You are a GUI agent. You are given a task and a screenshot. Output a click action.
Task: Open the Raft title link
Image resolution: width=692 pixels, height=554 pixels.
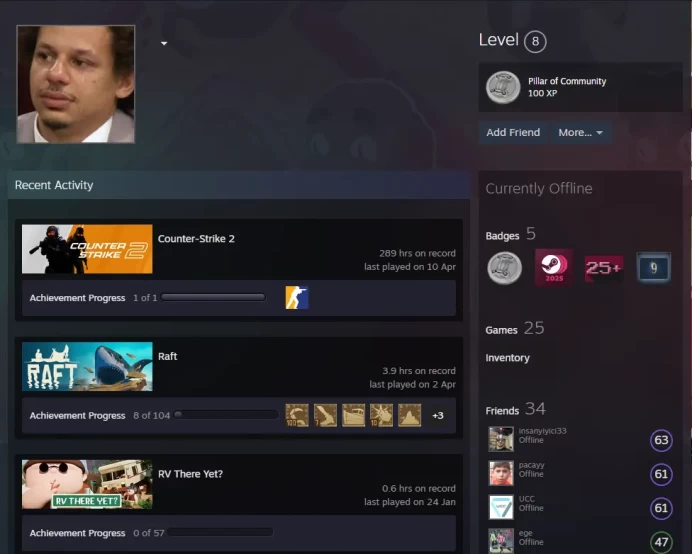click(x=167, y=356)
